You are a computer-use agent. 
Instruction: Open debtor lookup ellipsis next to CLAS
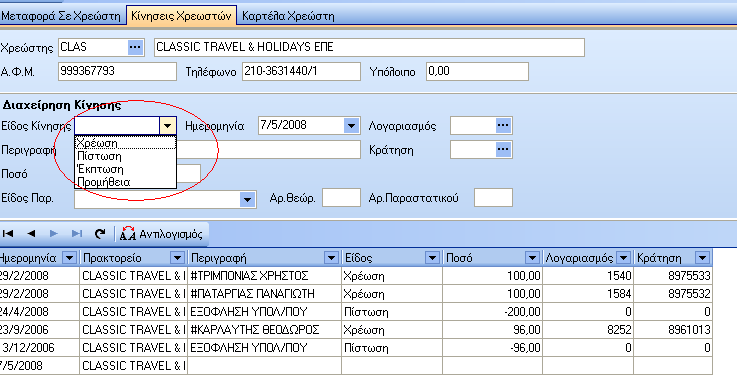point(135,47)
